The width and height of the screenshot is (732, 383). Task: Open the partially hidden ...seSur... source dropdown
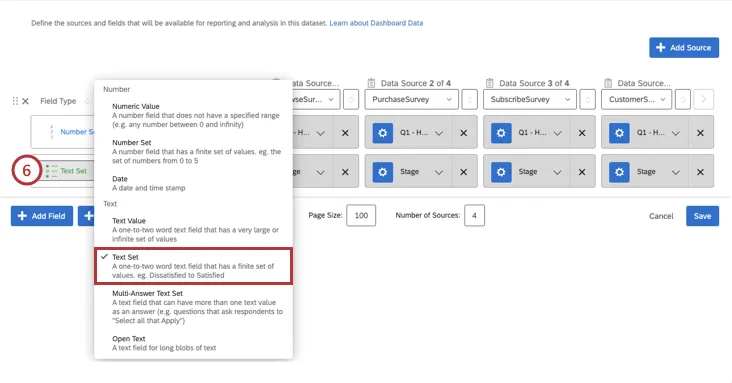point(317,99)
